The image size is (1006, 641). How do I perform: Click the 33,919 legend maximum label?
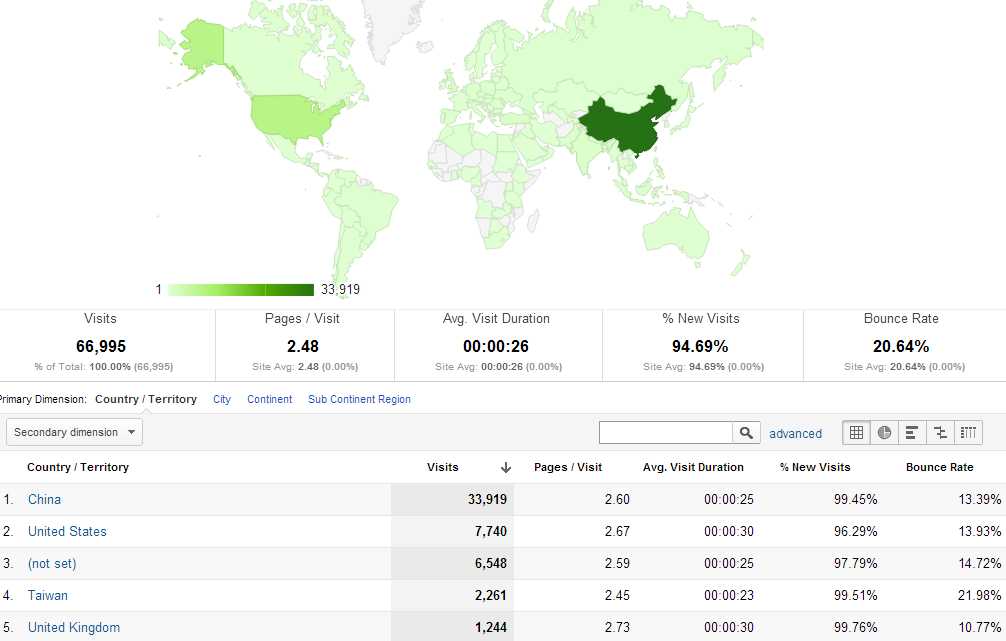340,289
